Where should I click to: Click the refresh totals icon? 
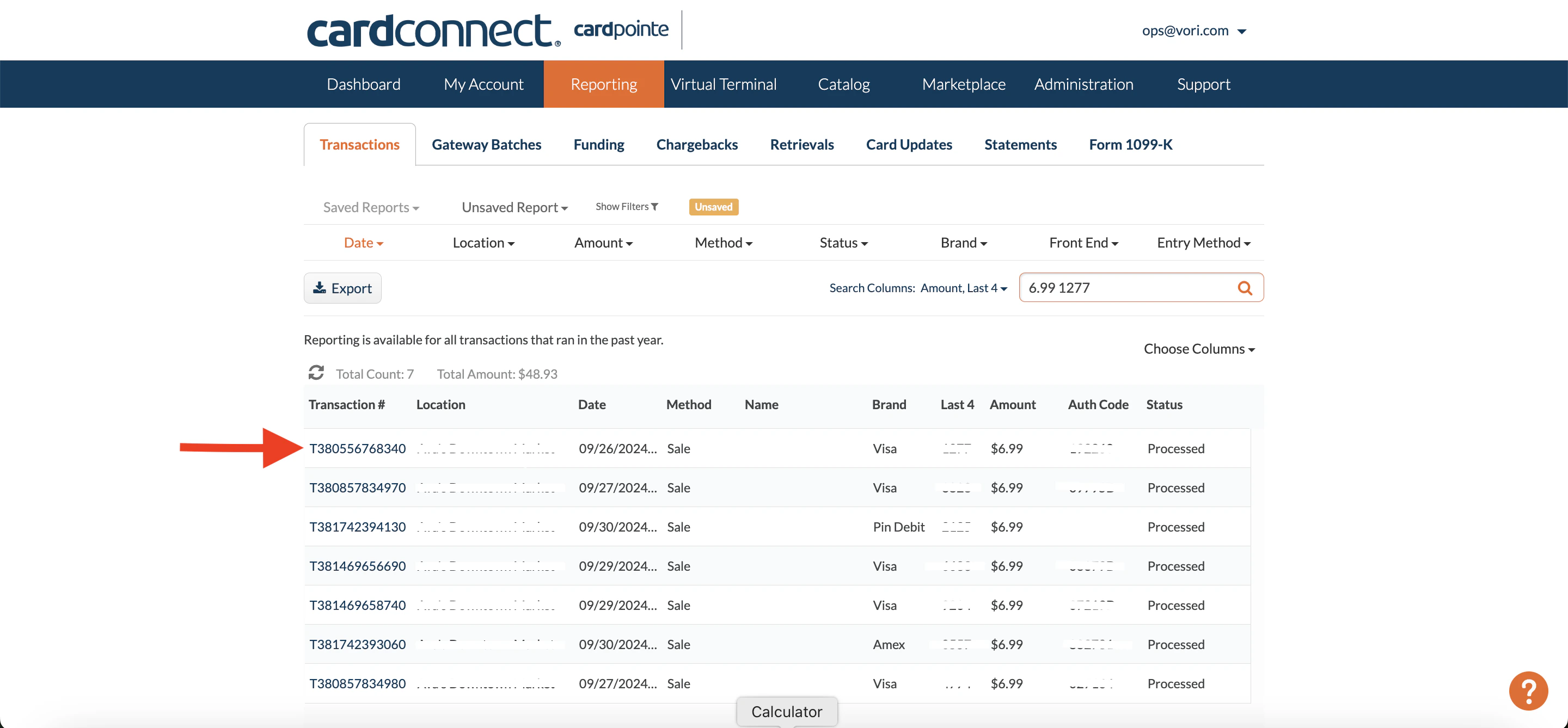(316, 373)
